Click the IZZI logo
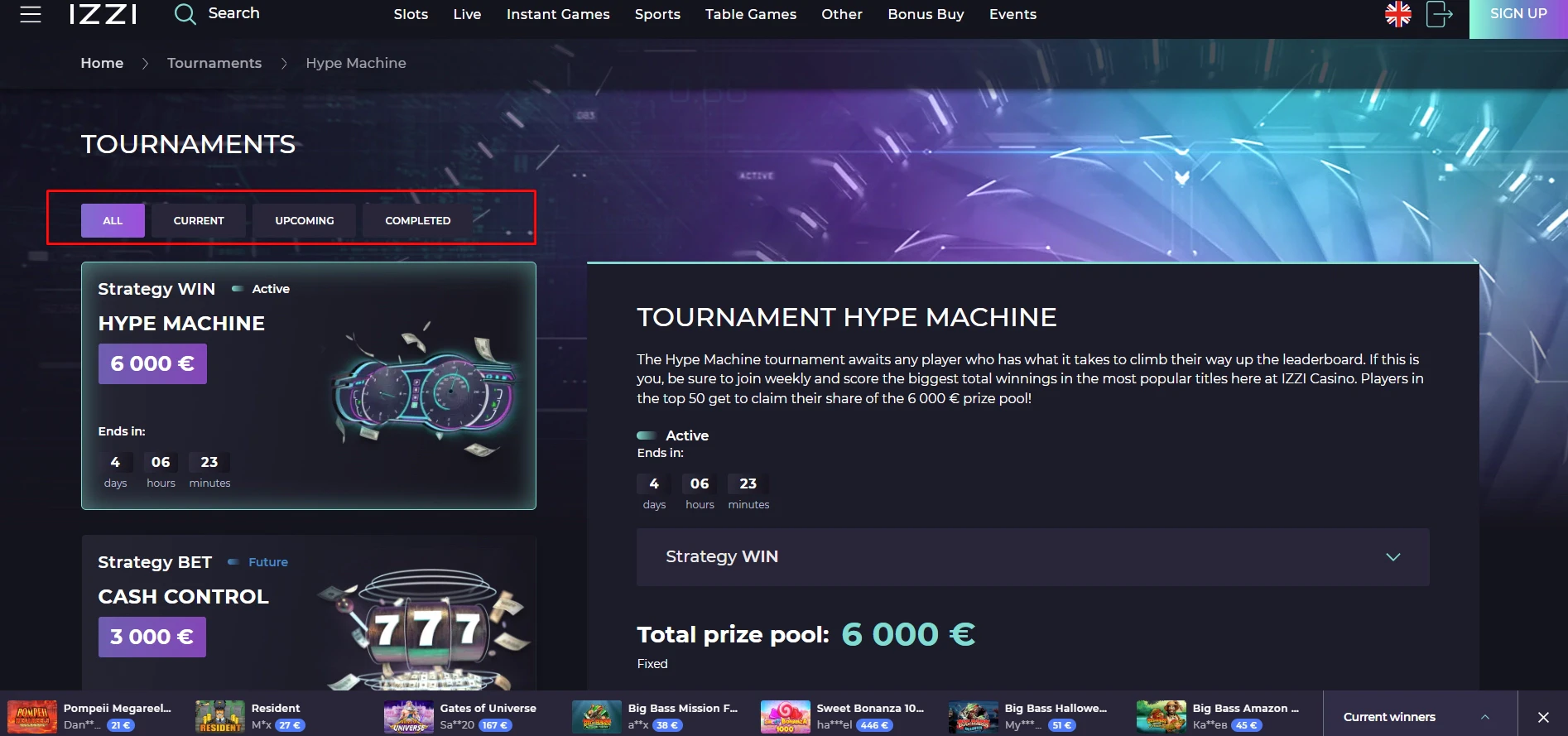The width and height of the screenshot is (1568, 736). (103, 14)
